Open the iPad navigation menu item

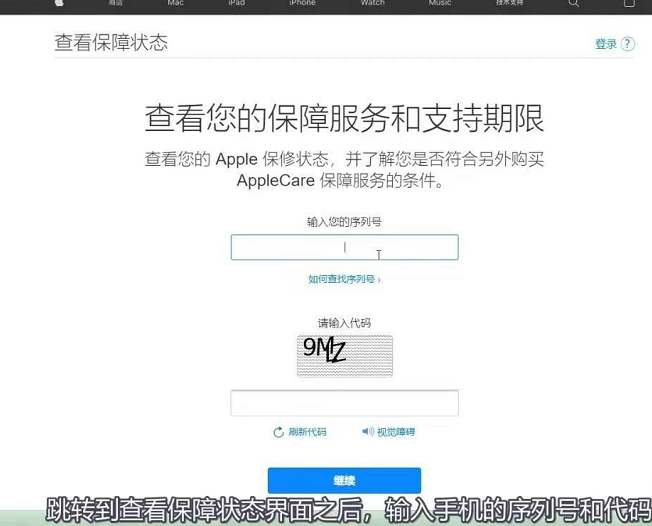(236, 2)
